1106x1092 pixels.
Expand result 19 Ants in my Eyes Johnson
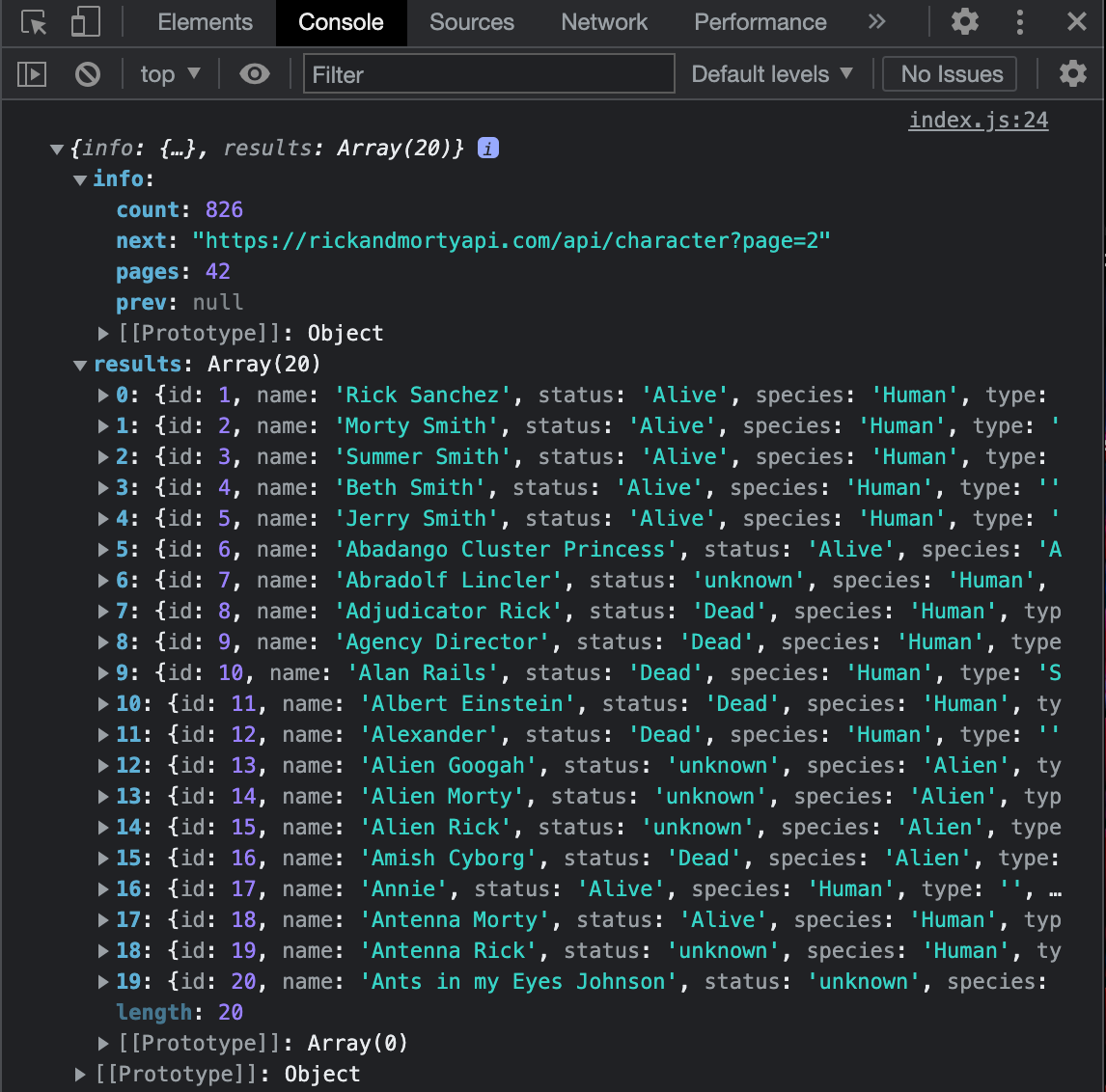[x=103, y=981]
